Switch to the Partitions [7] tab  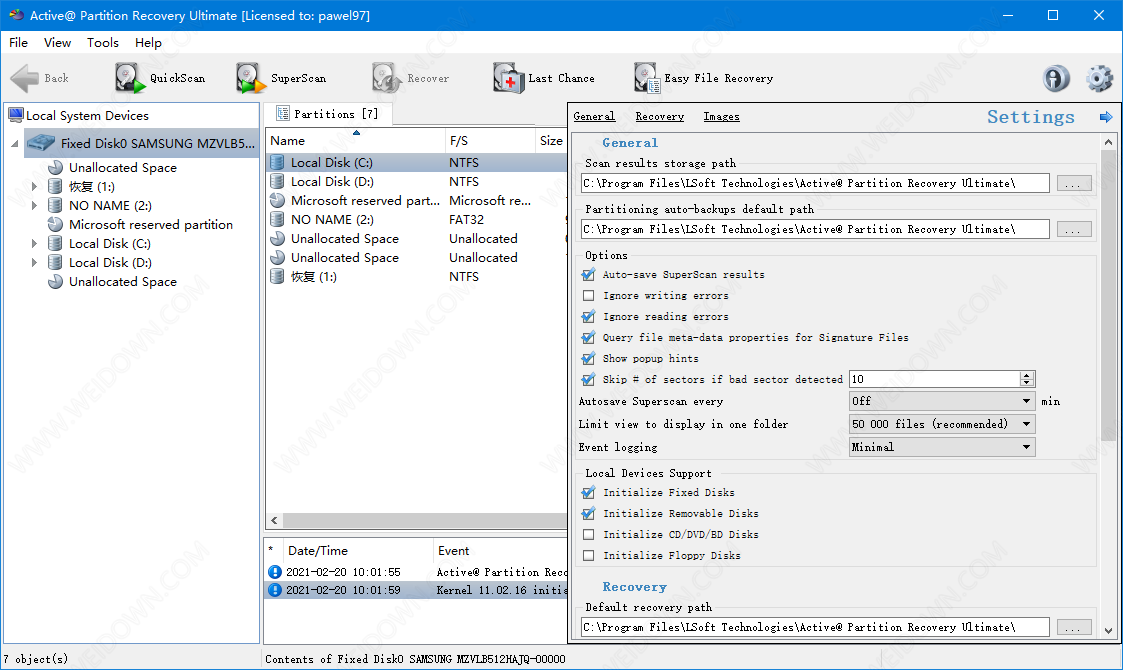click(x=327, y=114)
